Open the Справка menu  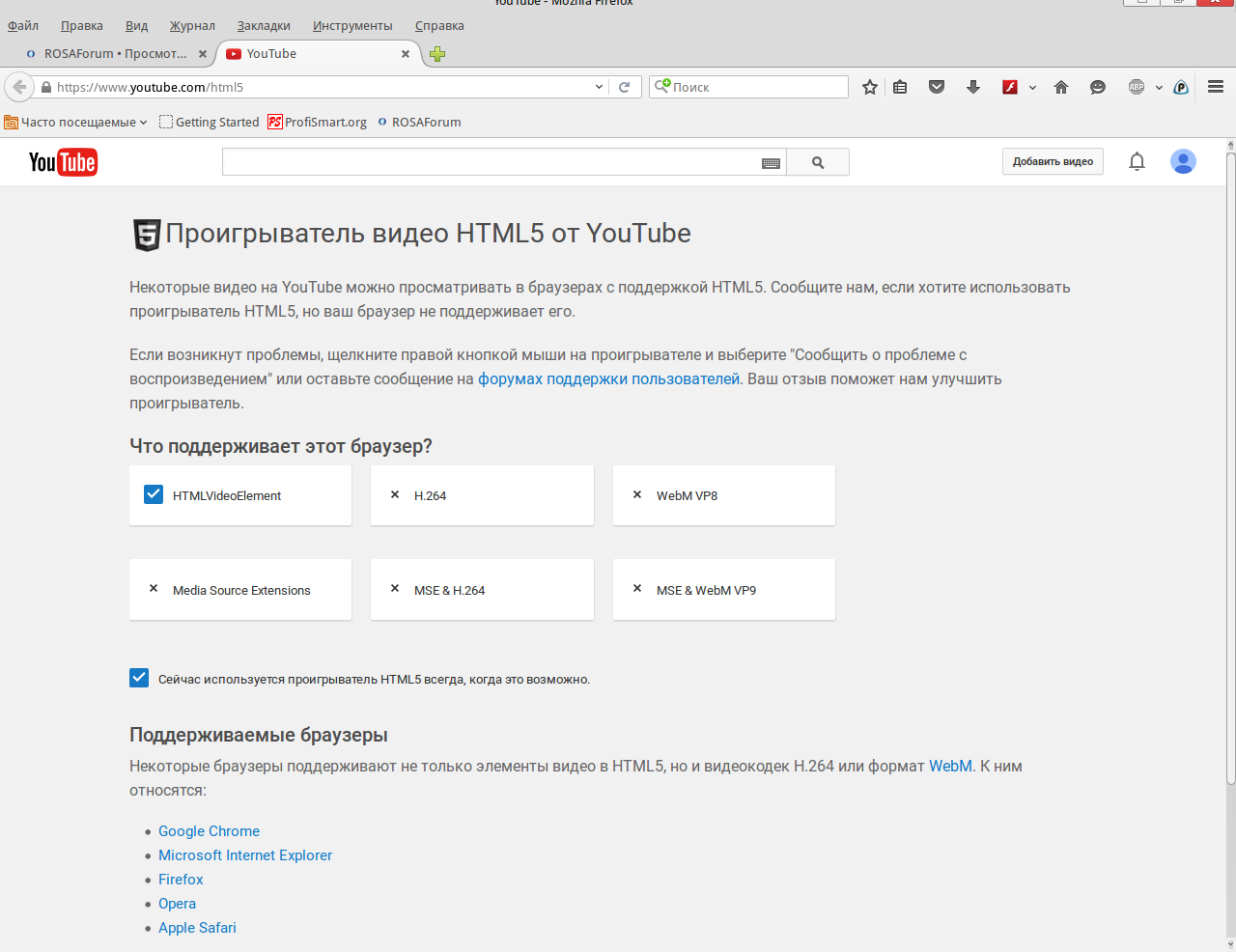coord(439,26)
